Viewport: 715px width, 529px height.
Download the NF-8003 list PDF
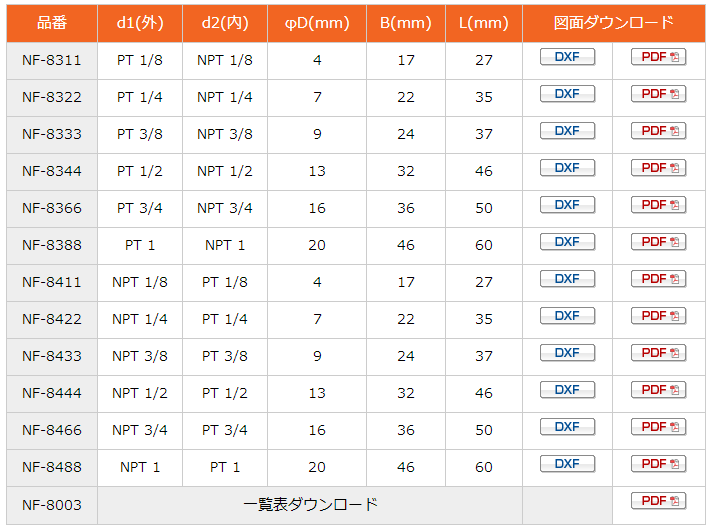(658, 501)
